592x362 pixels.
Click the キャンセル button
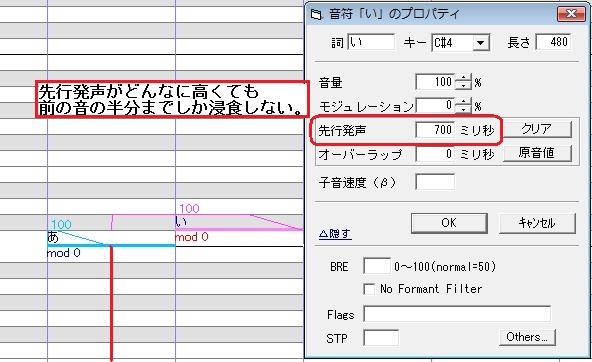[537, 223]
